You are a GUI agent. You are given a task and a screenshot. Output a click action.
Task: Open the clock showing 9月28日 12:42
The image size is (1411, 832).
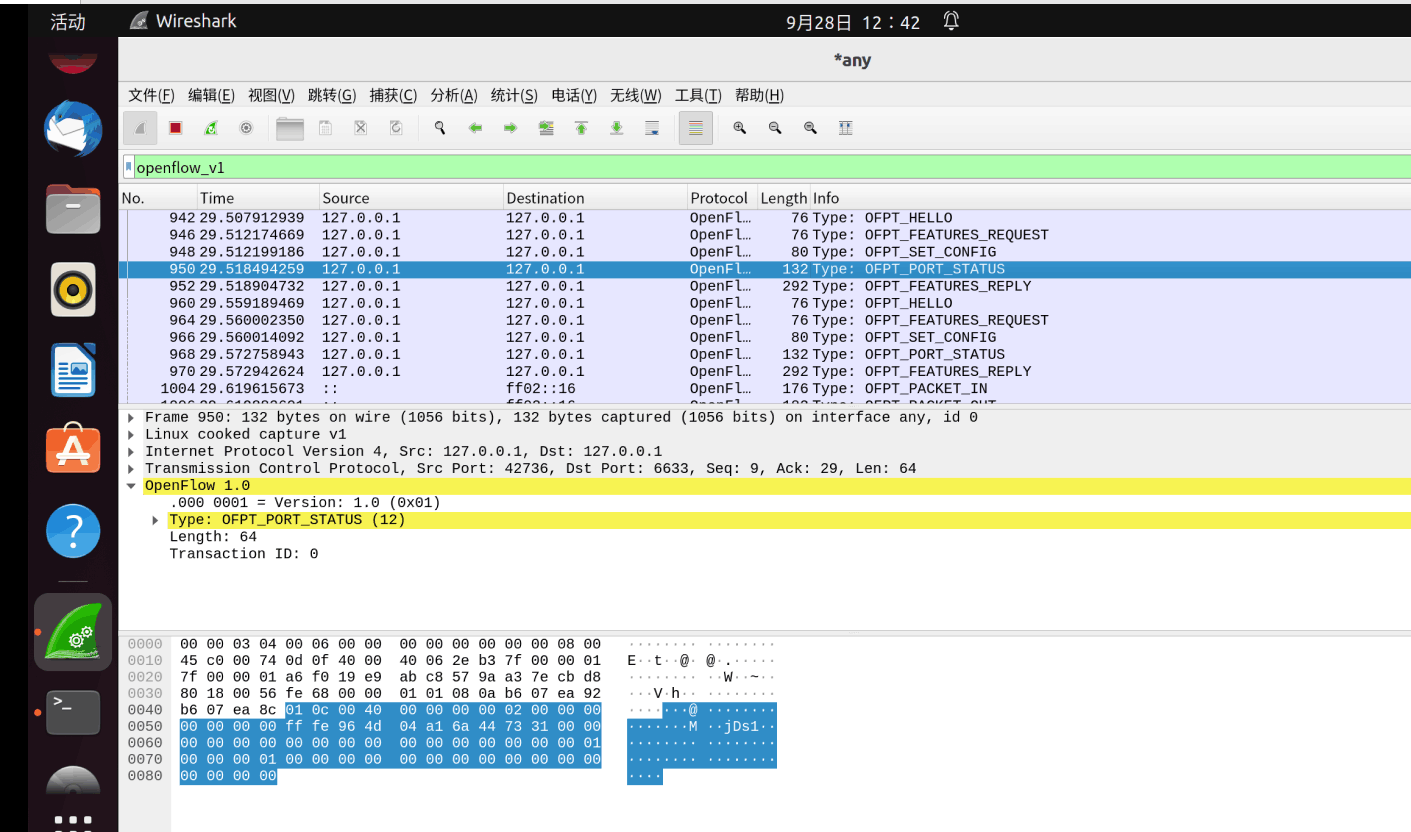click(853, 22)
